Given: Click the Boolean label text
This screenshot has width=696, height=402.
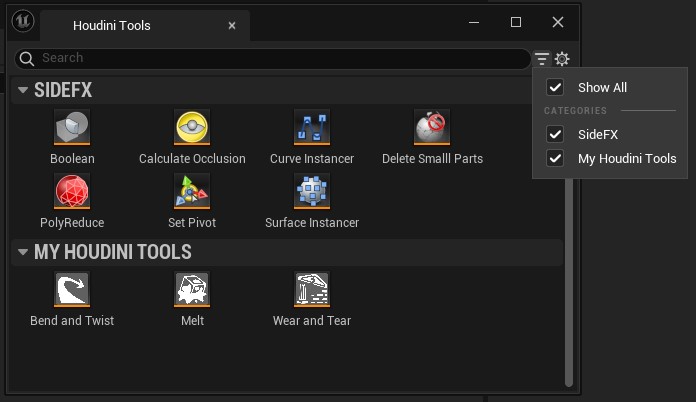Looking at the screenshot, I should pos(72,159).
